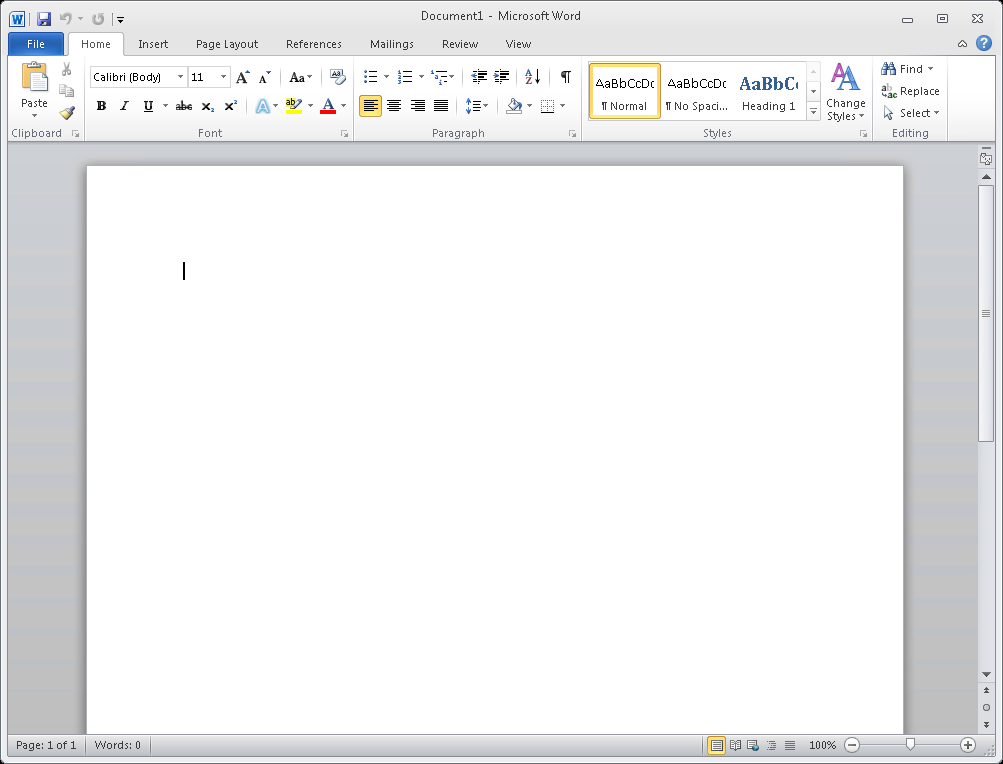Save document from Quick Access Toolbar
The image size is (1003, 764).
tap(44, 18)
